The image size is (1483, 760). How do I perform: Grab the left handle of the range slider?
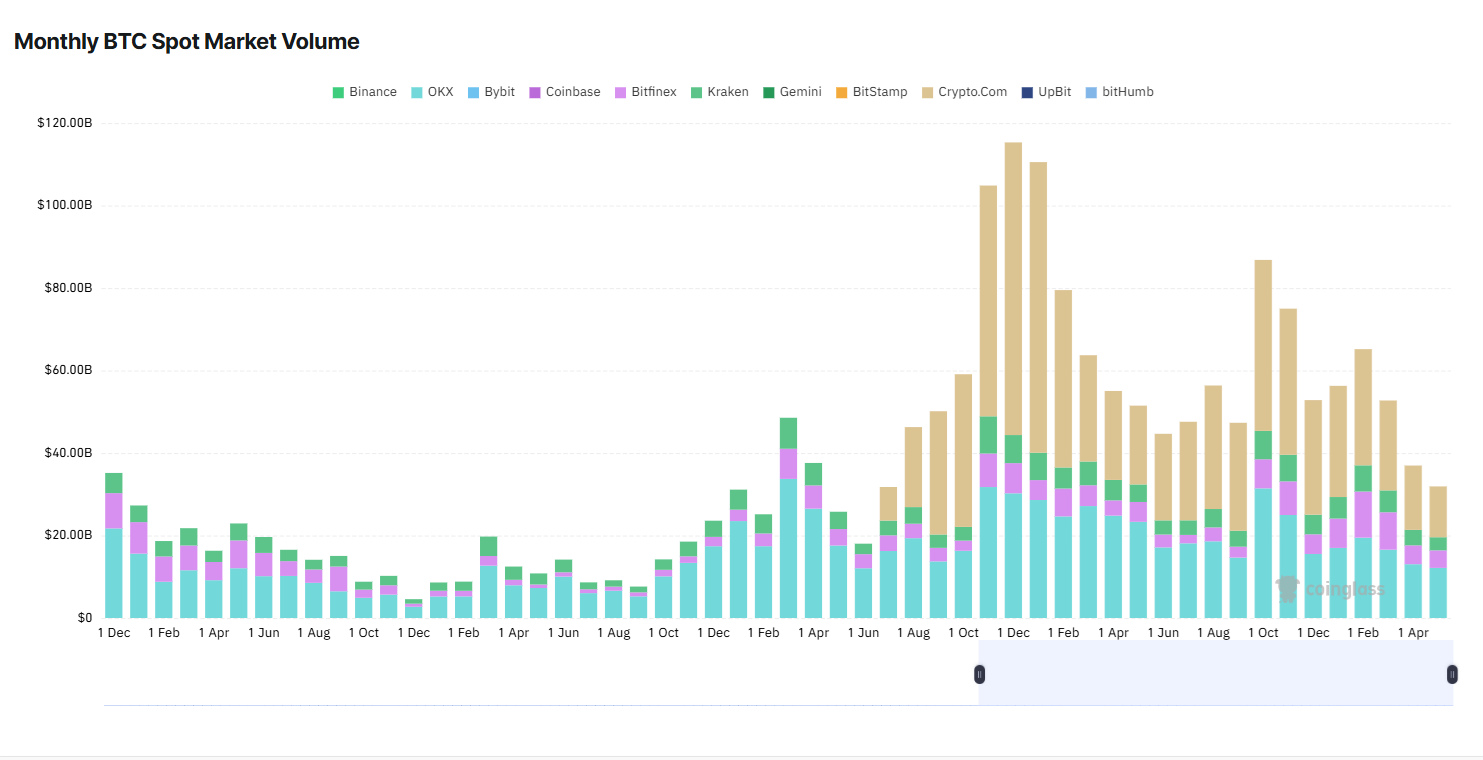coord(979,674)
